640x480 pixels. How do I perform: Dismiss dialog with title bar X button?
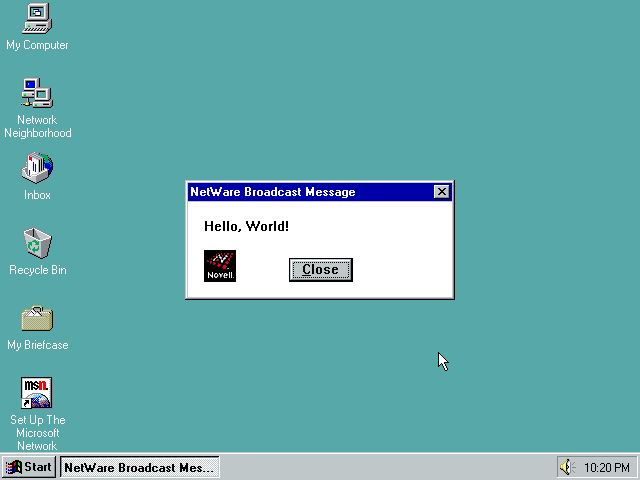point(442,192)
